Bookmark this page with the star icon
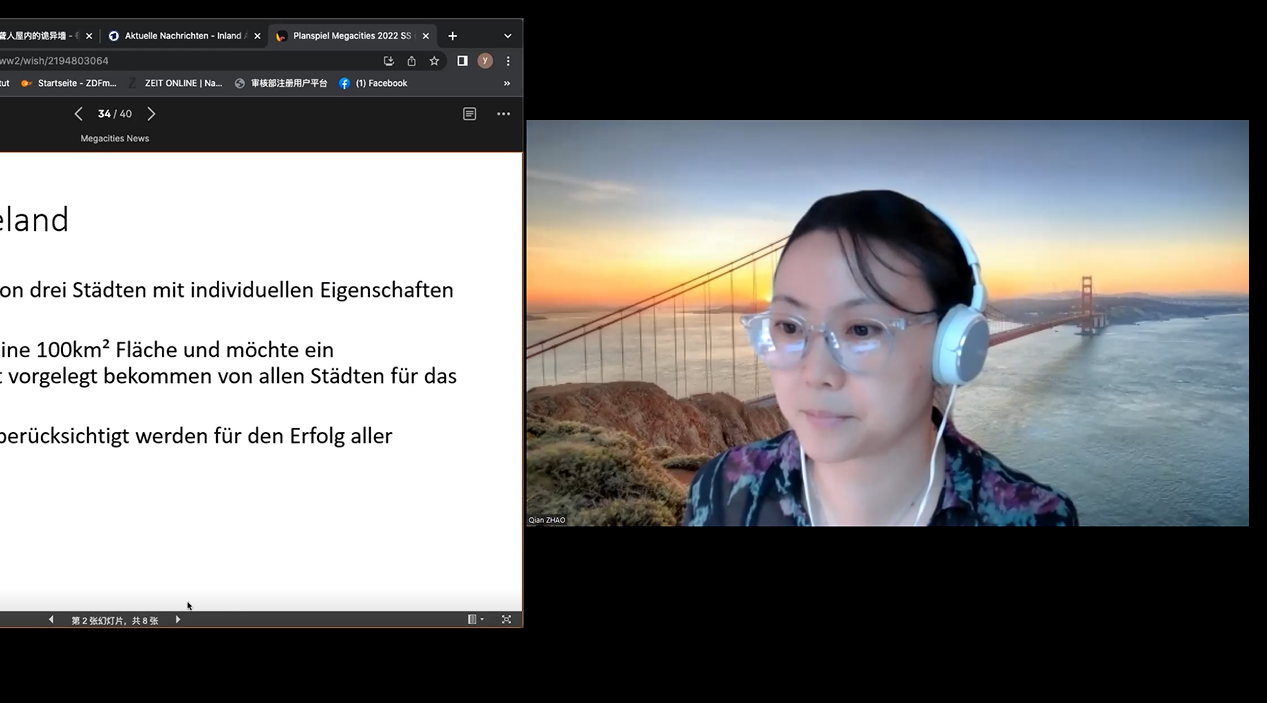The height and width of the screenshot is (703, 1267). tap(434, 61)
